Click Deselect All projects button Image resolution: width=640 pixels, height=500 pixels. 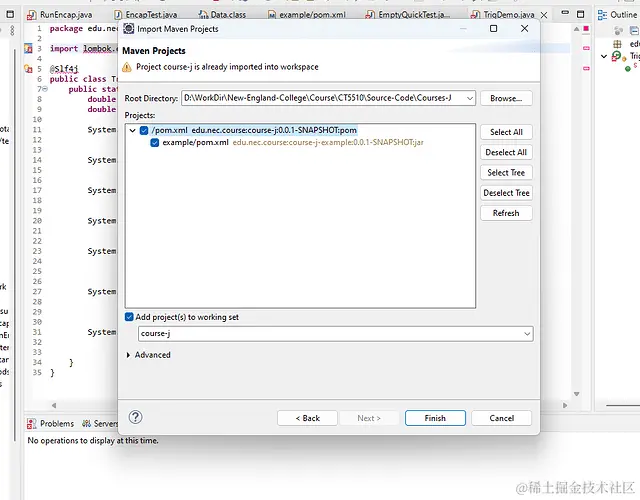pyautogui.click(x=506, y=152)
